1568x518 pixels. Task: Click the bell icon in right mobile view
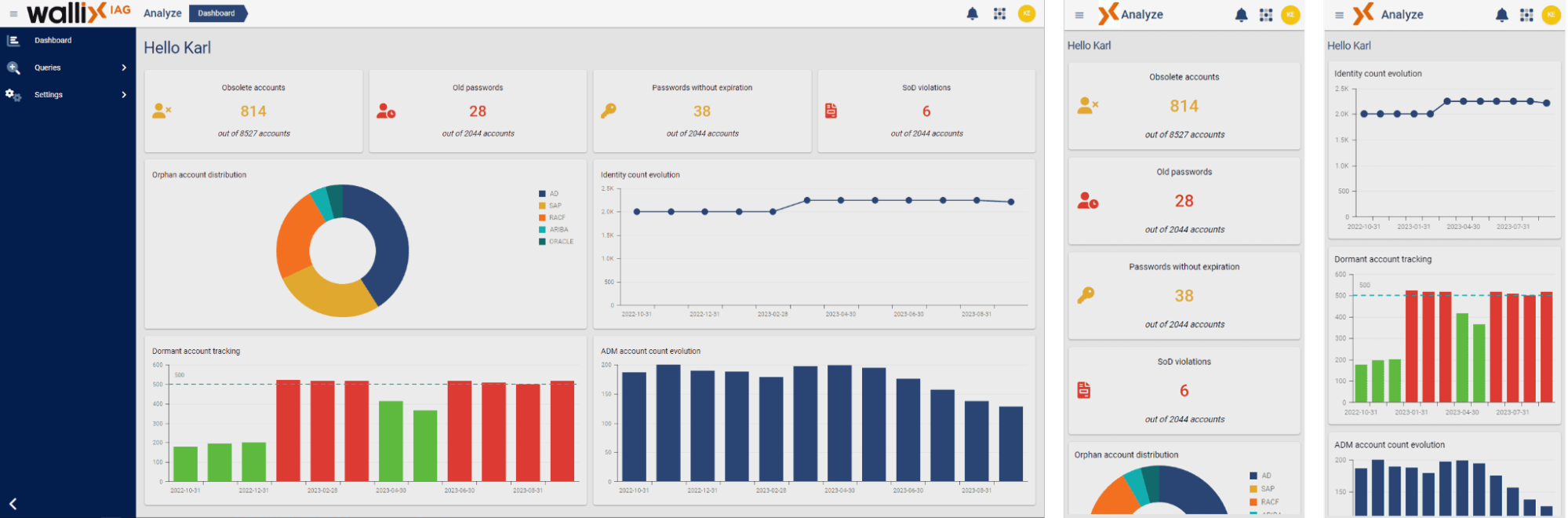1501,15
